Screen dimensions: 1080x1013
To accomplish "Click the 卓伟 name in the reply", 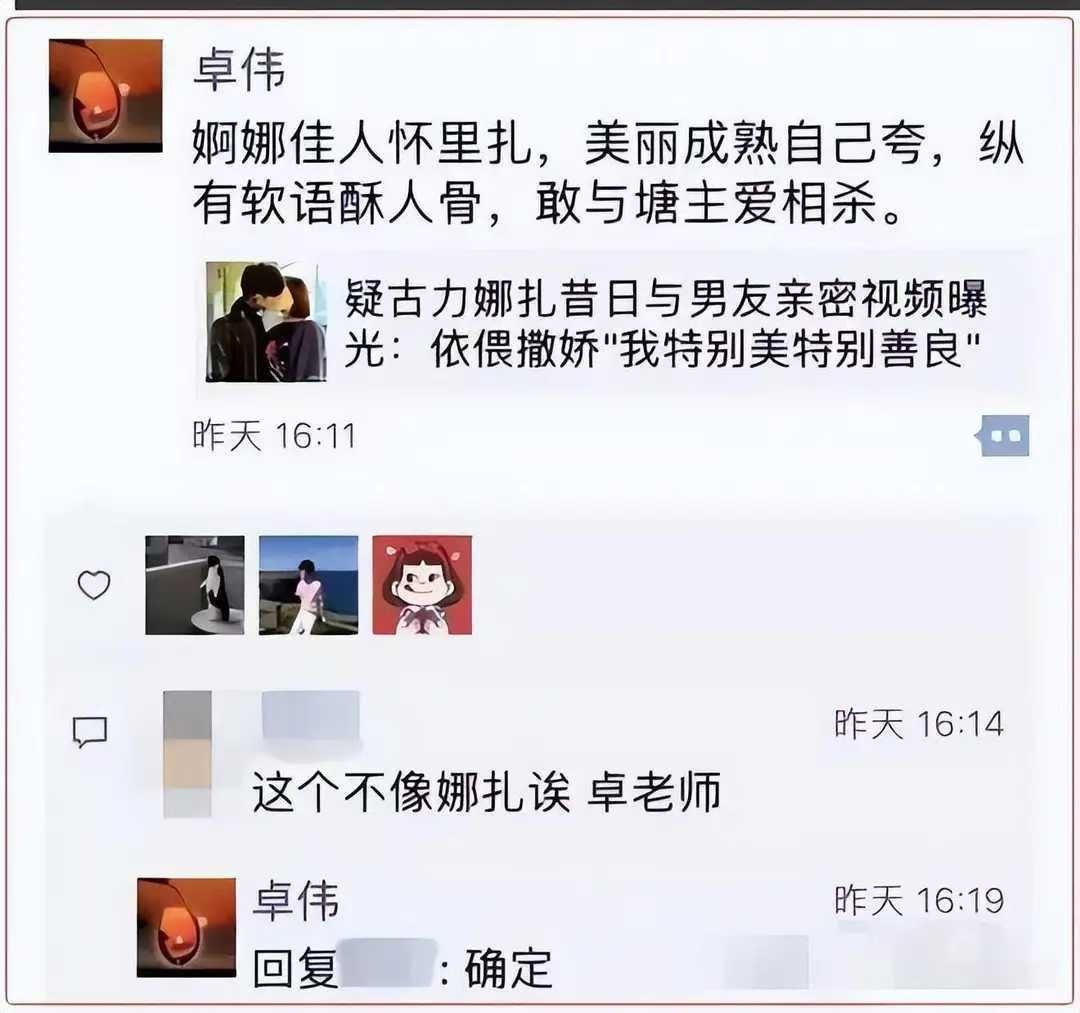I will [x=297, y=900].
